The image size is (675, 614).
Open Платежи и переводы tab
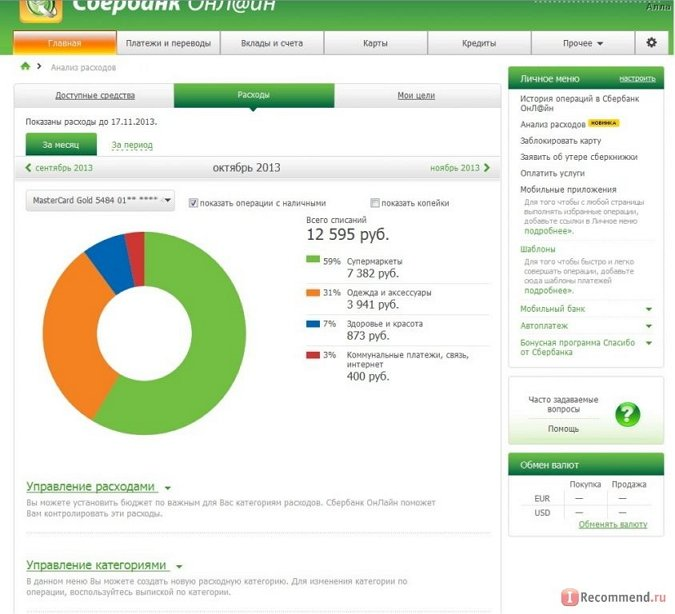[x=168, y=43]
